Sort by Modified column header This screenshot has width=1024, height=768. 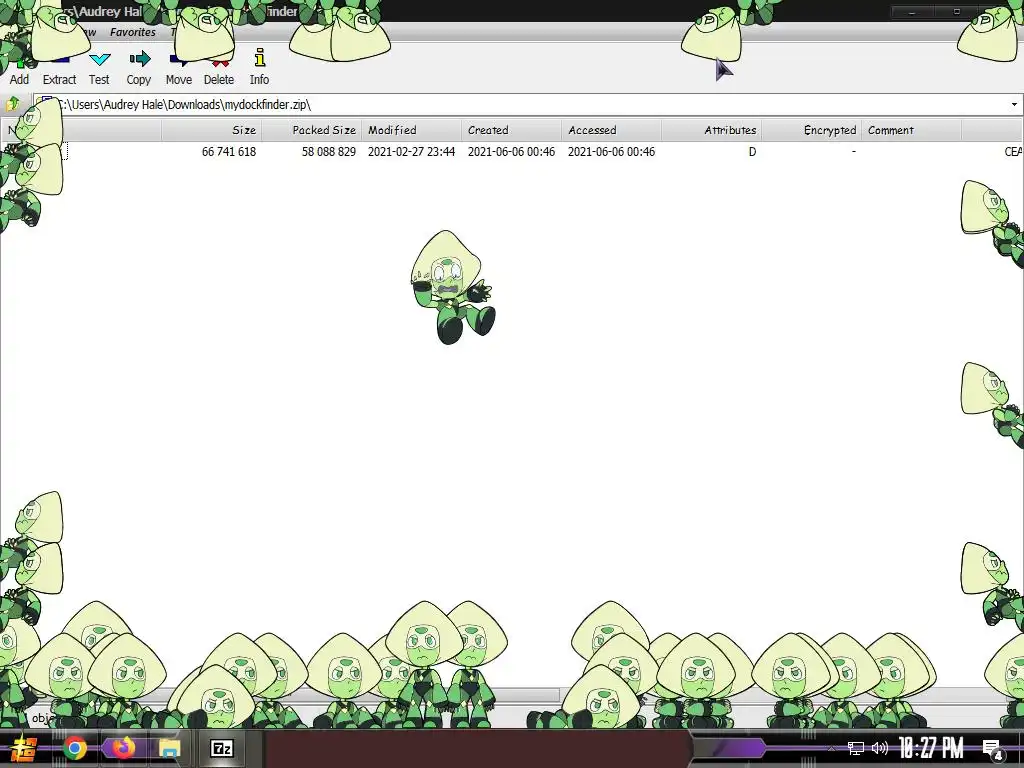click(411, 130)
